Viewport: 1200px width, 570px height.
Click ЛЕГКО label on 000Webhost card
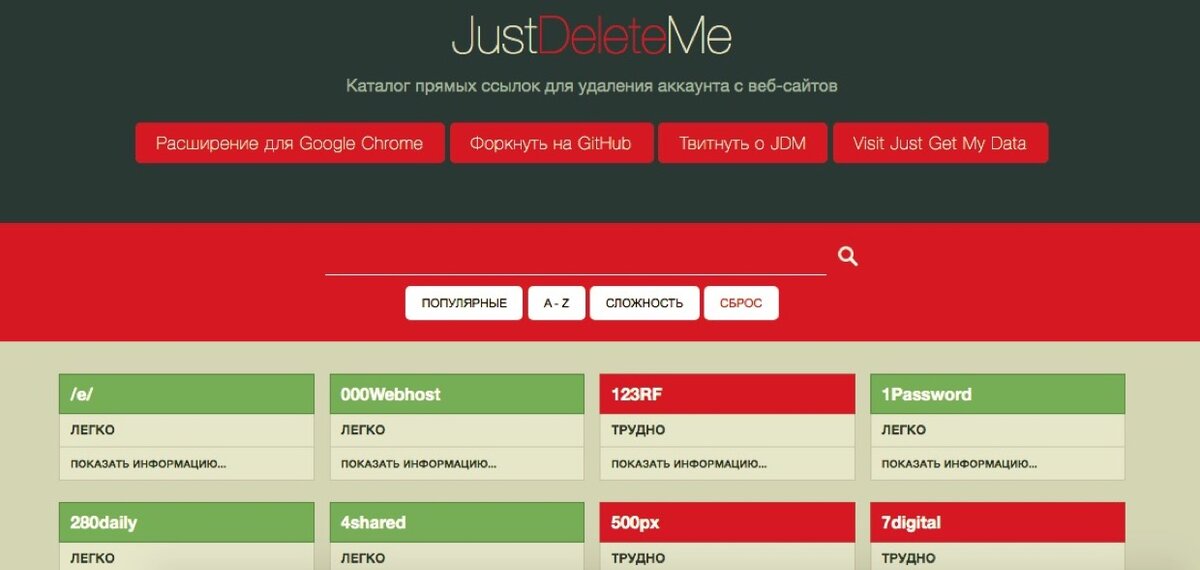tap(363, 430)
